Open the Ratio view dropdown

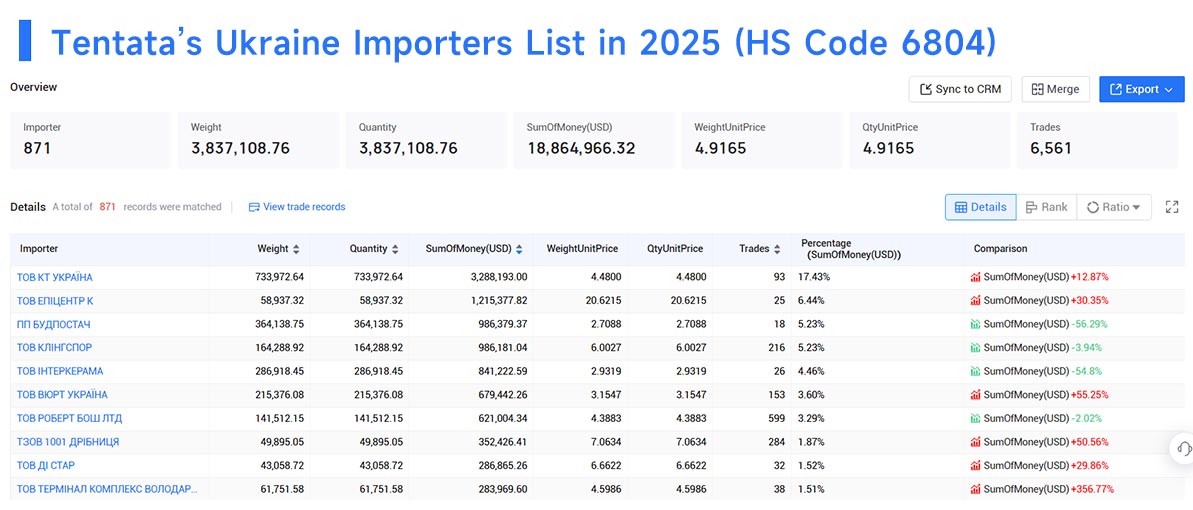[x=1114, y=207]
